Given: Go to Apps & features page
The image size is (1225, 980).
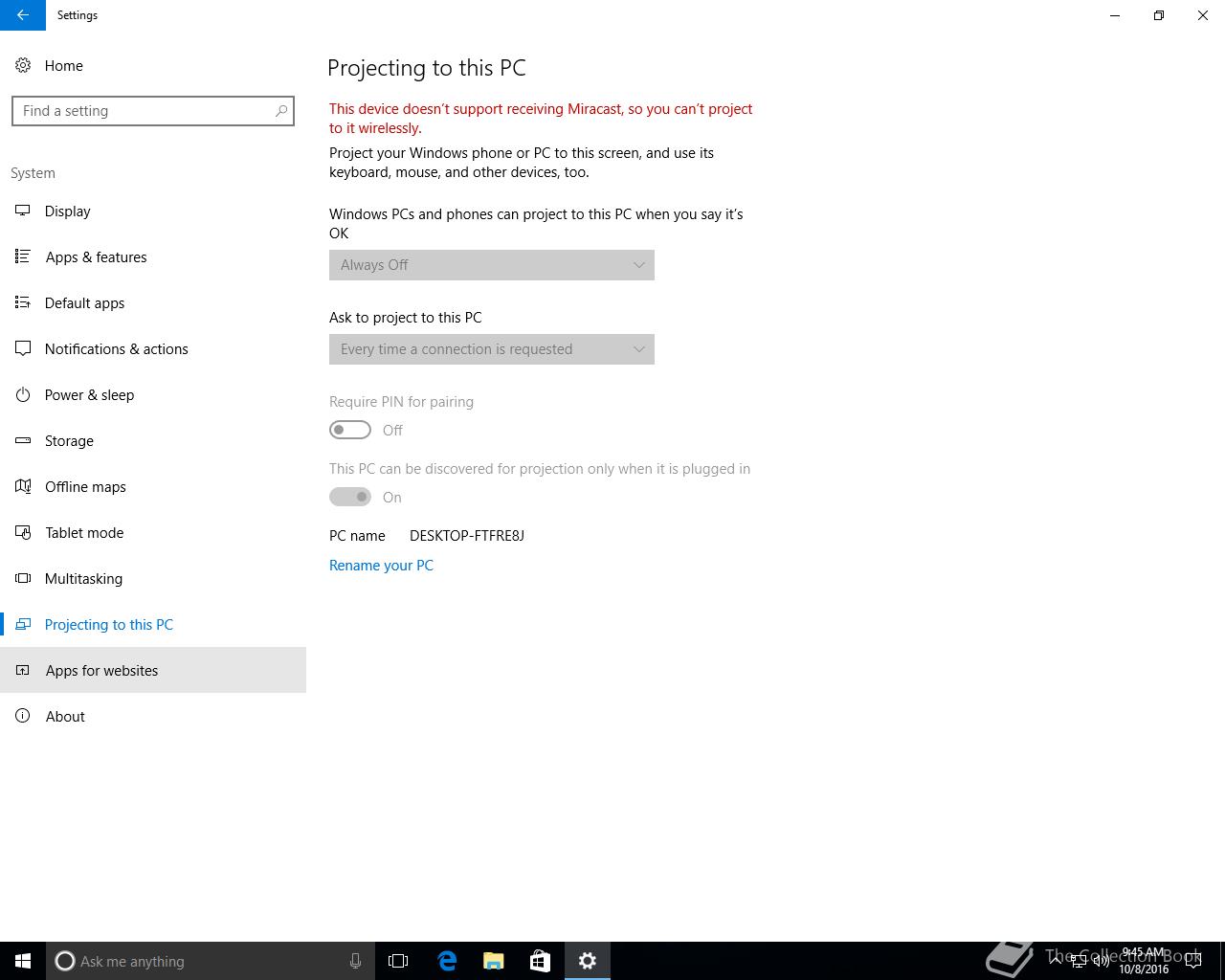Looking at the screenshot, I should 153,256.
